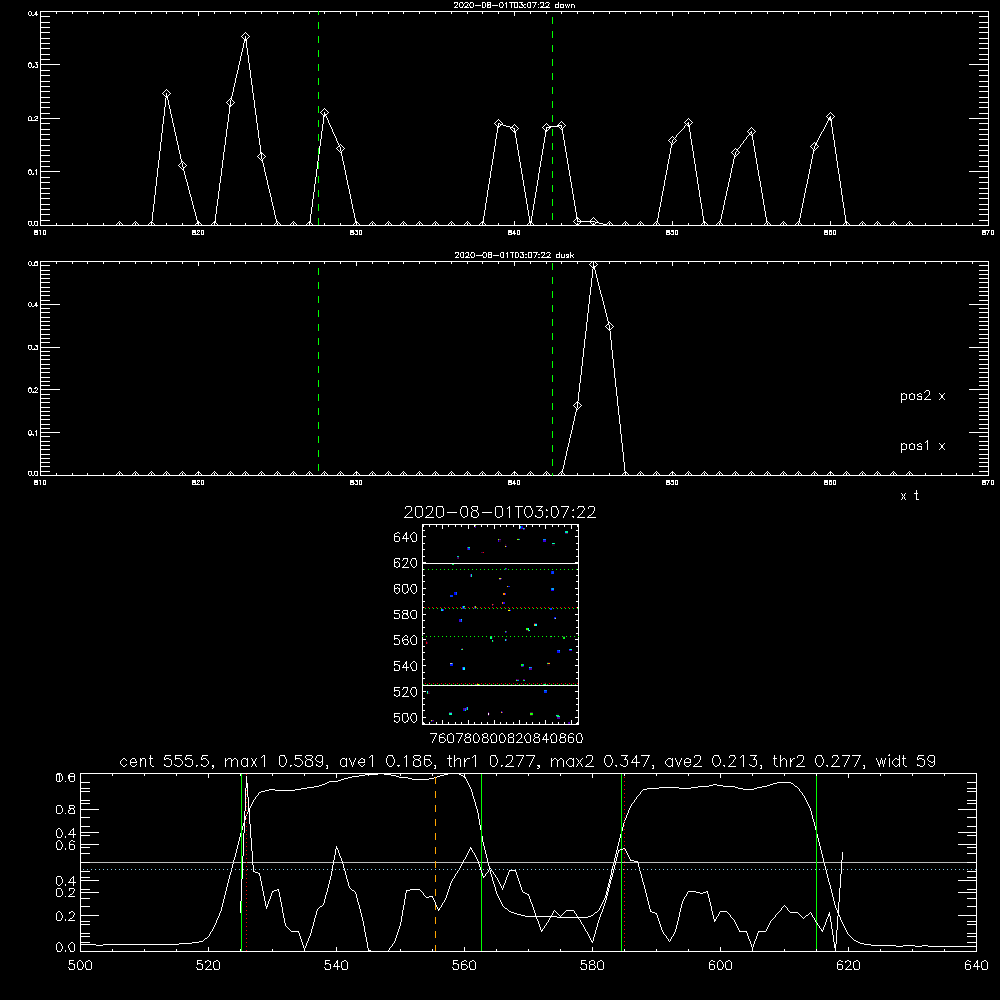1000x1000 pixels.
Task: Click the small image x-axis label string "760780800820840860"
Action: point(506,739)
